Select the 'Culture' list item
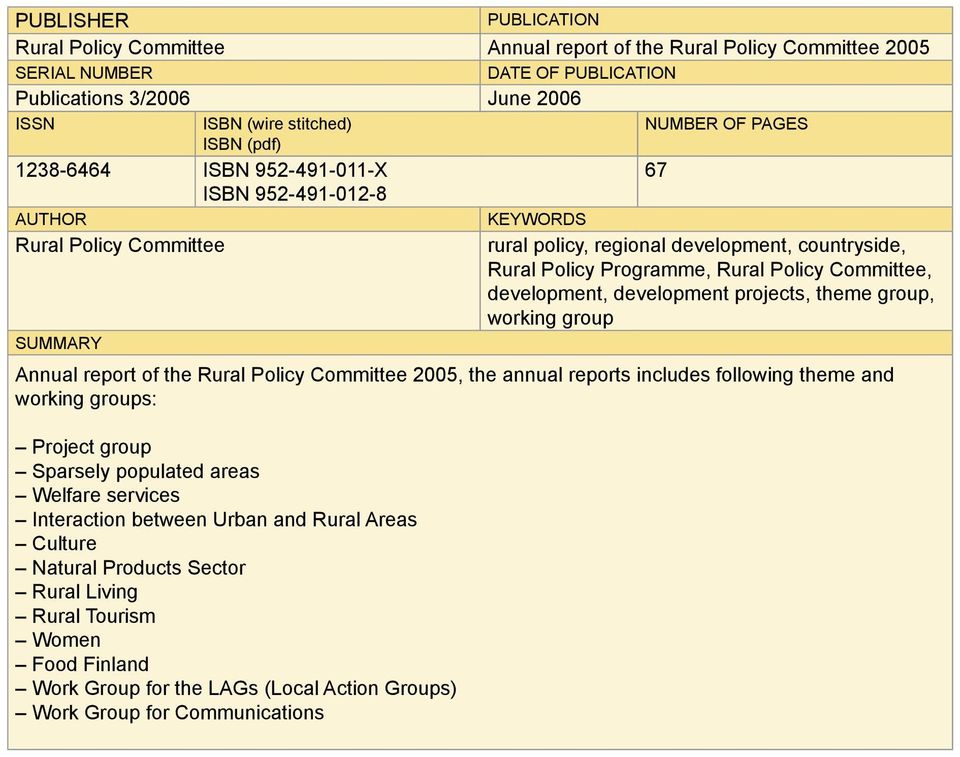This screenshot has height=757, width=960. [56, 543]
